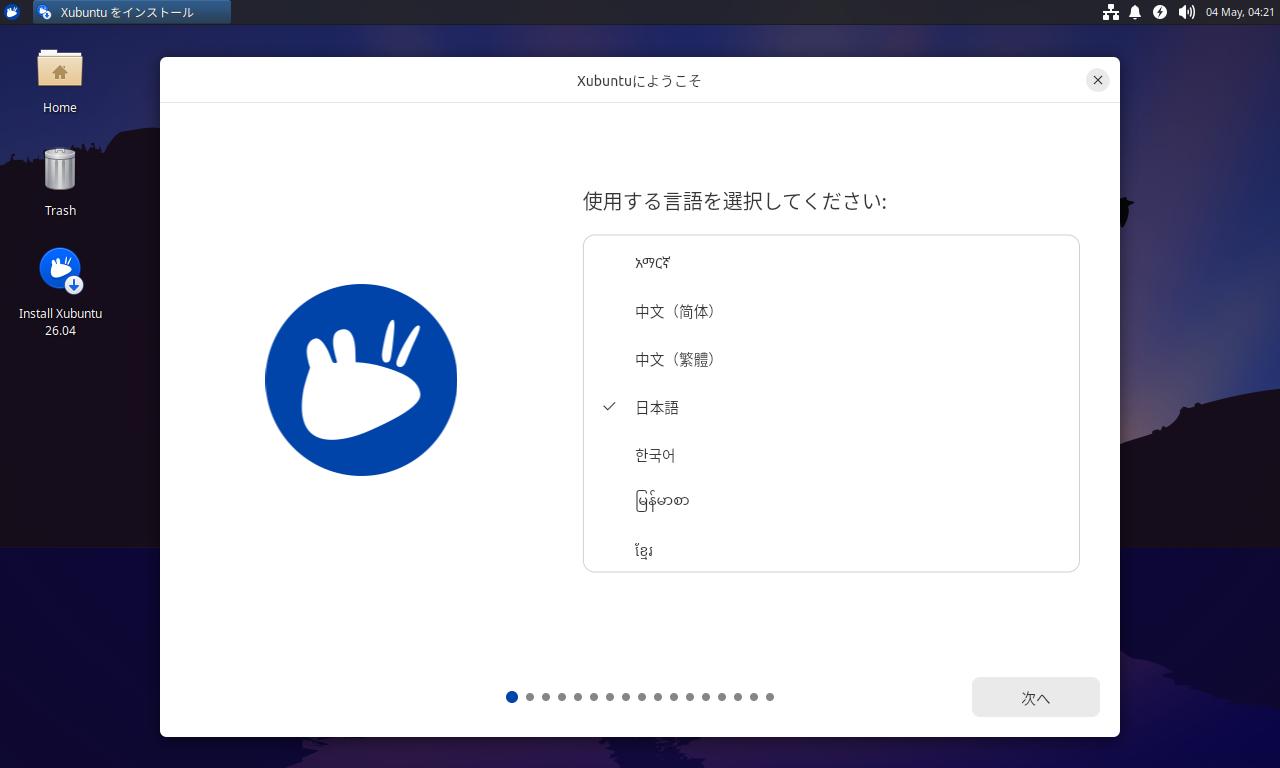This screenshot has height=768, width=1280.
Task: Open the Xubuntu whisker menu icon
Action: point(12,12)
